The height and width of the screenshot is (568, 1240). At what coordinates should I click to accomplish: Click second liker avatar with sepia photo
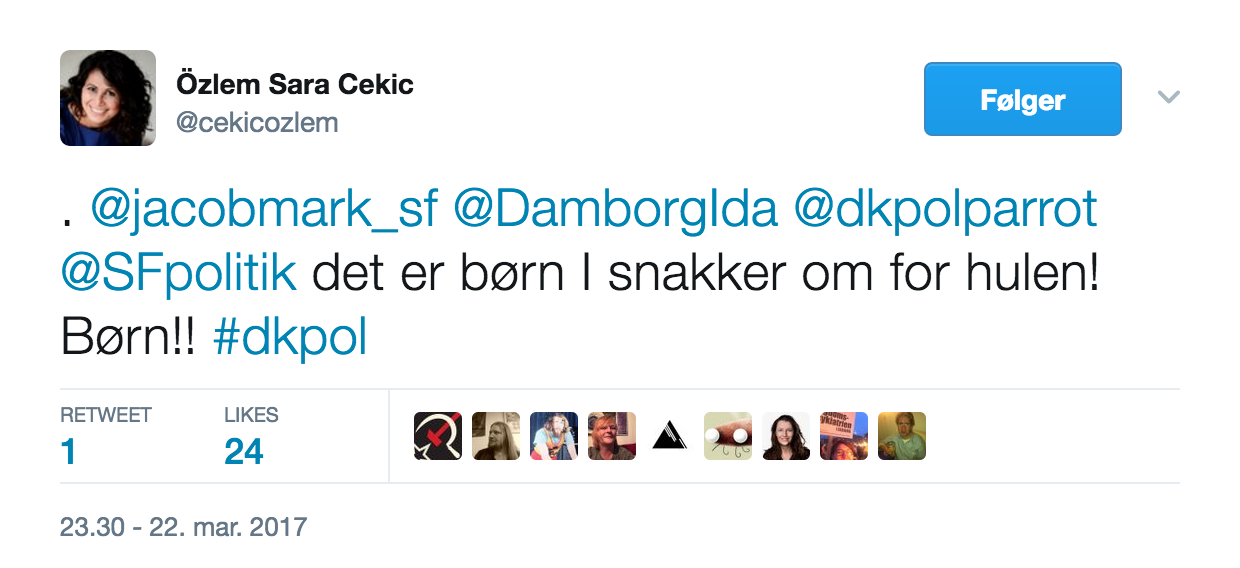click(496, 436)
